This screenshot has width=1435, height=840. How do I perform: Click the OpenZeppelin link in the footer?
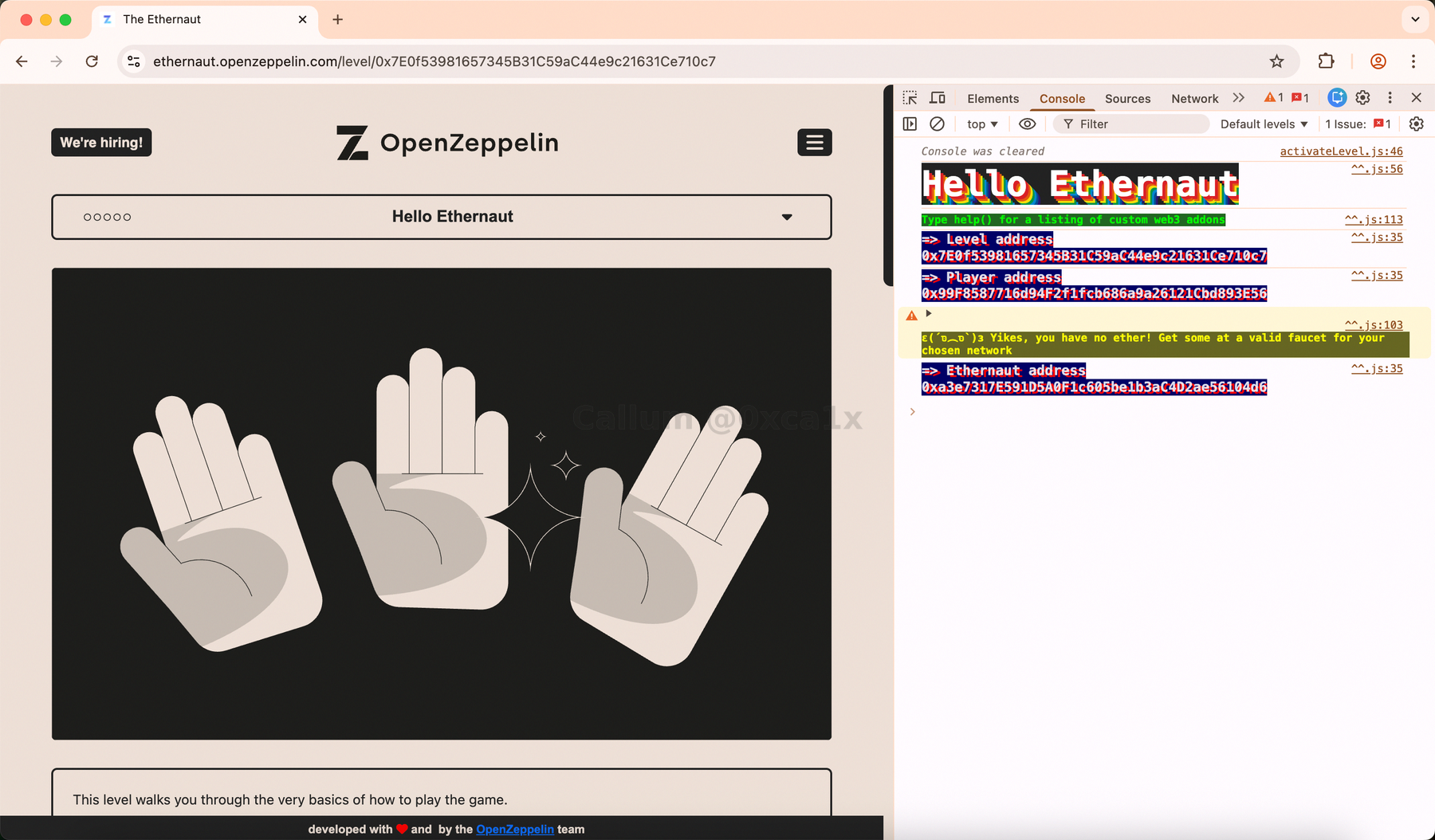pyautogui.click(x=515, y=830)
